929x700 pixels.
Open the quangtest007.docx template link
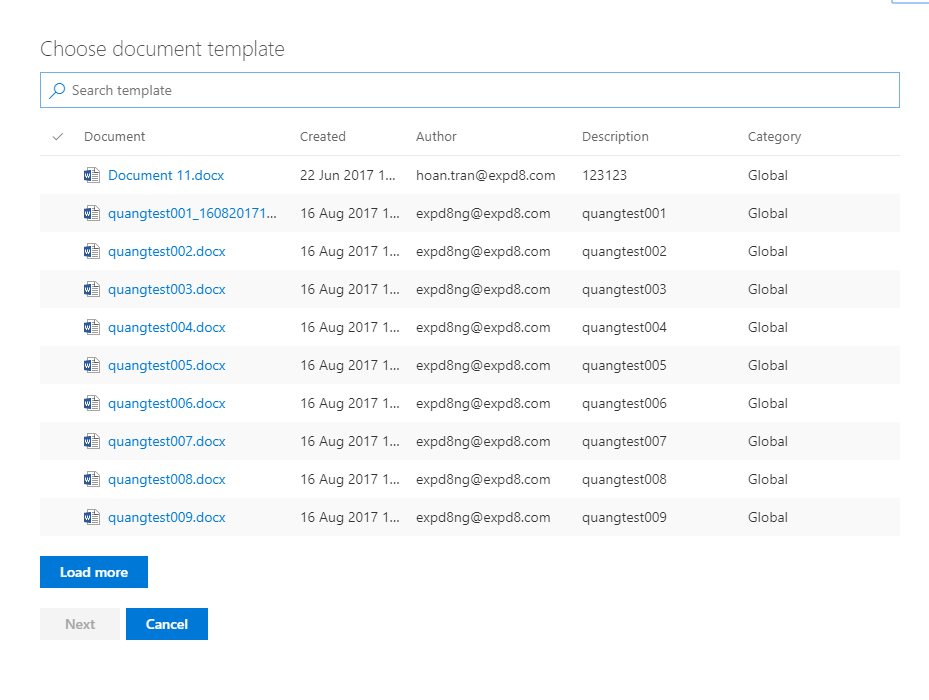coord(166,441)
